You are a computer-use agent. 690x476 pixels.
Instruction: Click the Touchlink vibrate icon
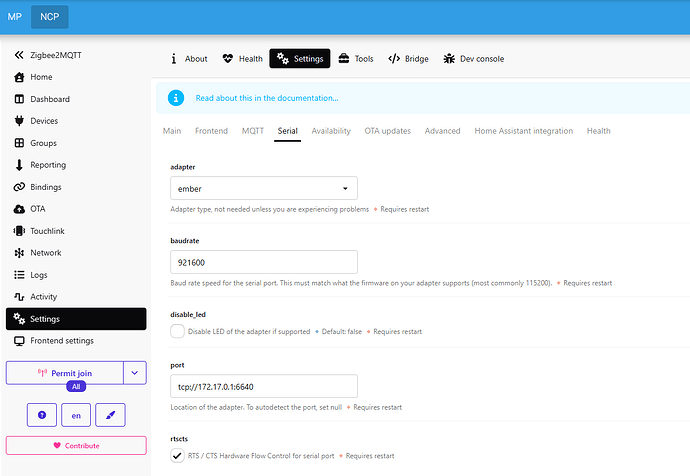[19, 231]
